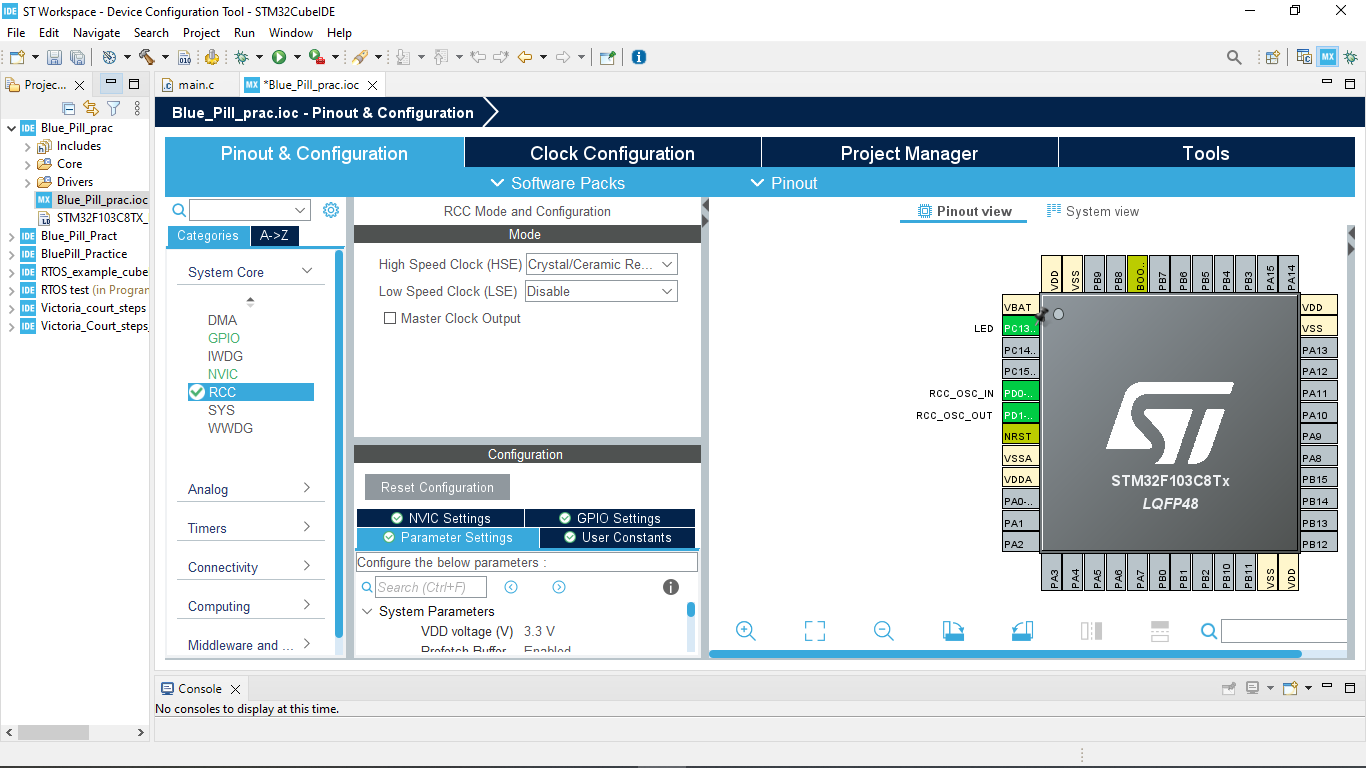Open the Project menu
Image resolution: width=1366 pixels, height=768 pixels.
tap(201, 32)
